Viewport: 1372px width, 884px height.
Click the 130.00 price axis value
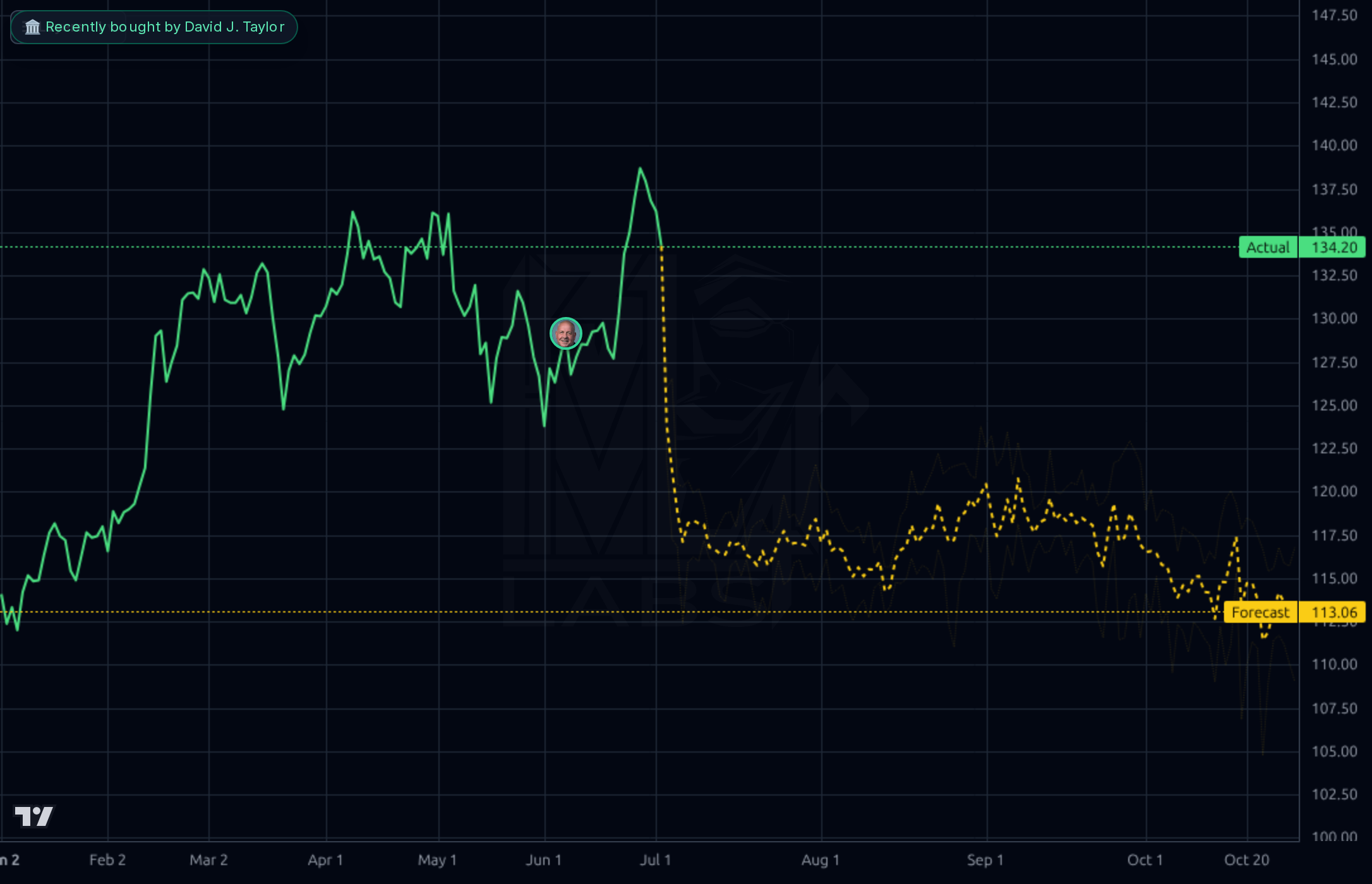pyautogui.click(x=1334, y=318)
